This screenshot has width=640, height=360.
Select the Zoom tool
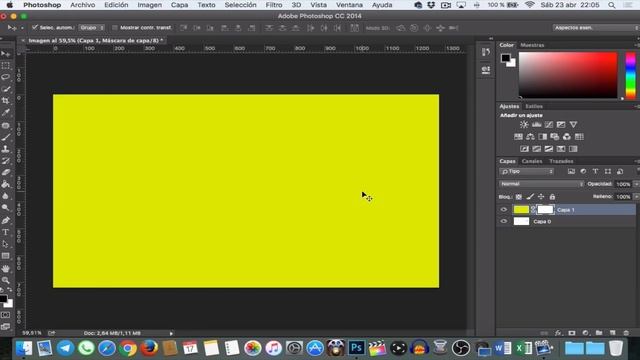pos(6,280)
